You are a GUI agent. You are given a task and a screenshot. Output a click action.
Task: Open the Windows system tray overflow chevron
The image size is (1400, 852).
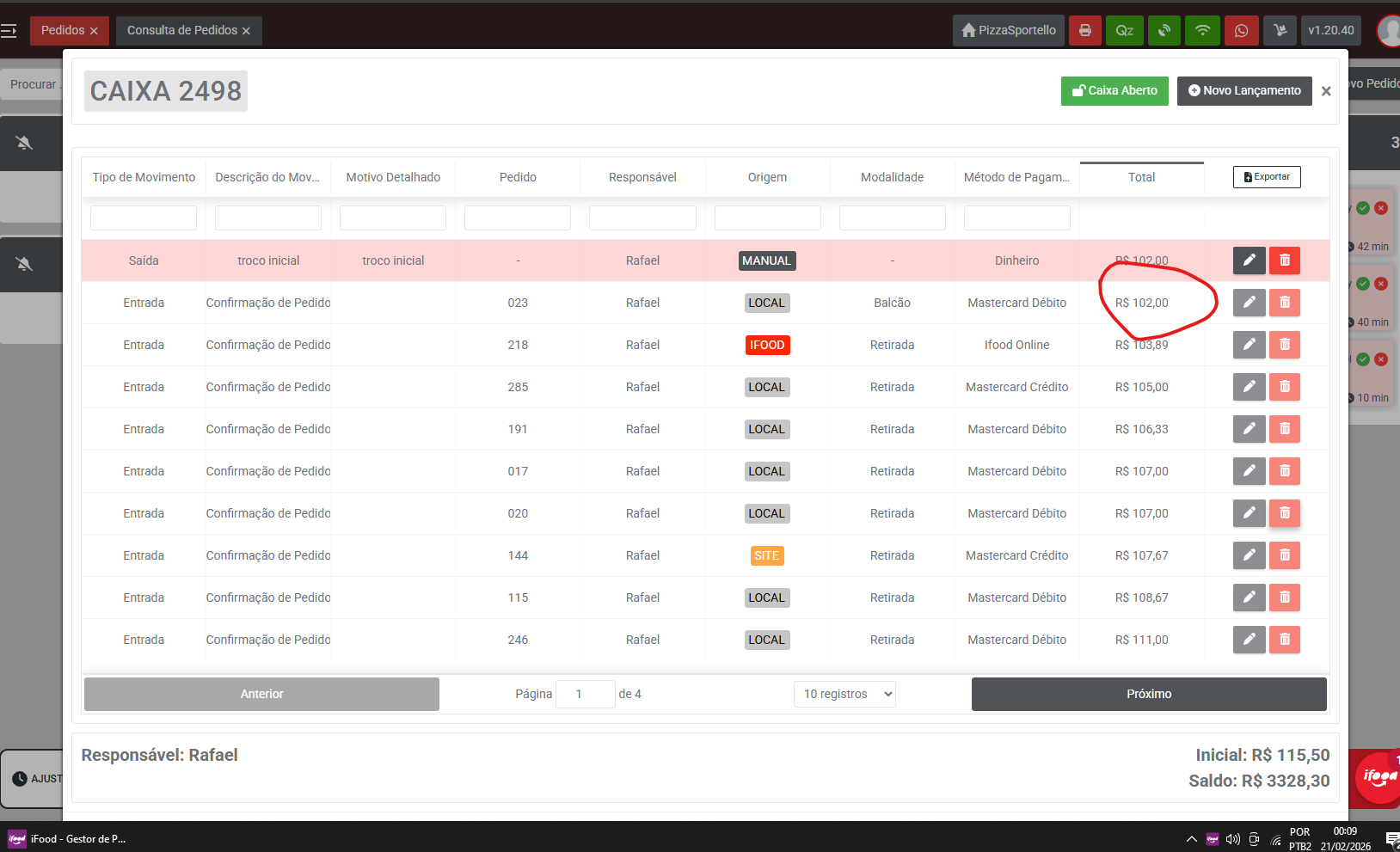click(x=1191, y=839)
